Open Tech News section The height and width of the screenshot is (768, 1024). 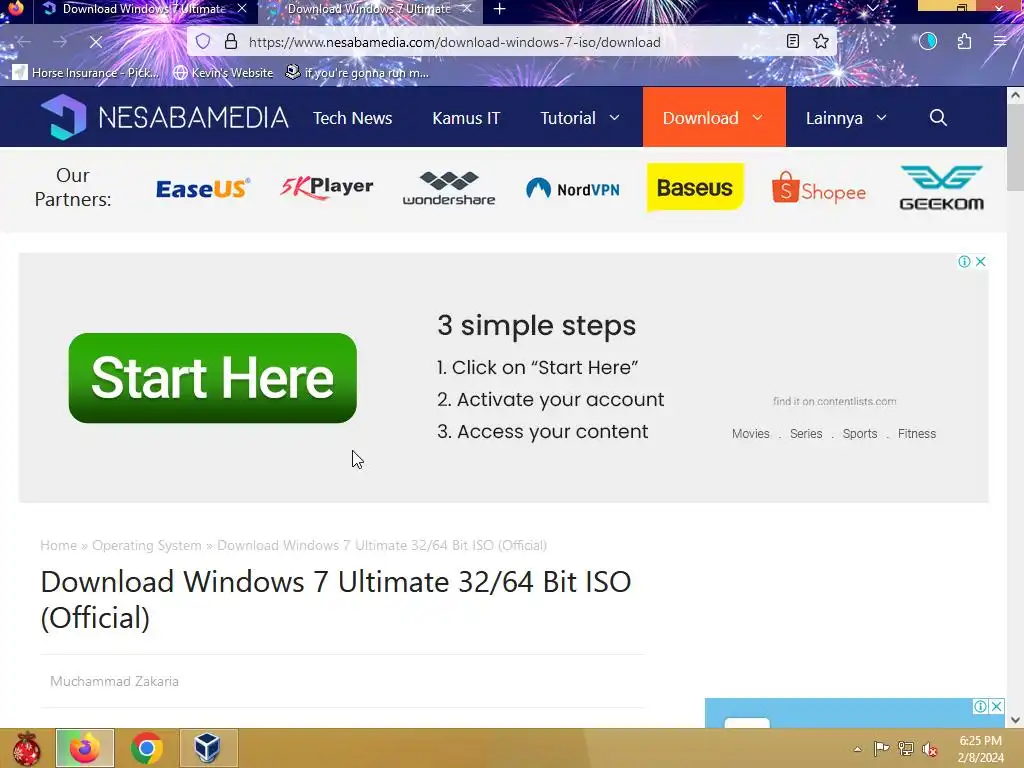353,118
